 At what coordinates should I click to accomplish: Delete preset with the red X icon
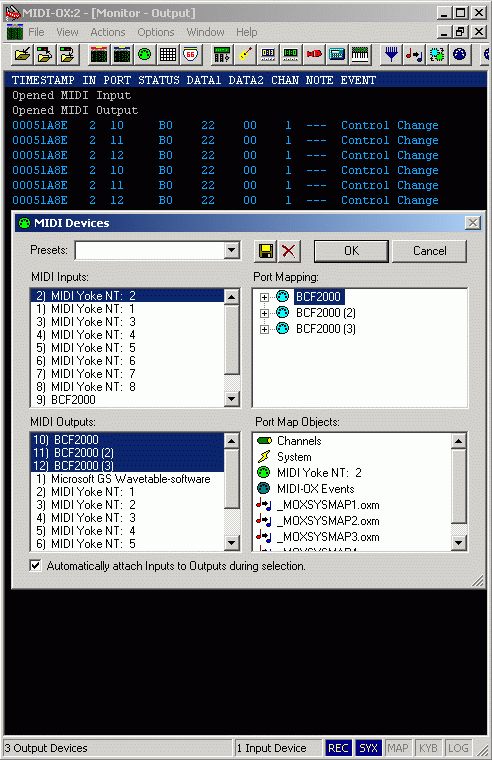[x=289, y=251]
